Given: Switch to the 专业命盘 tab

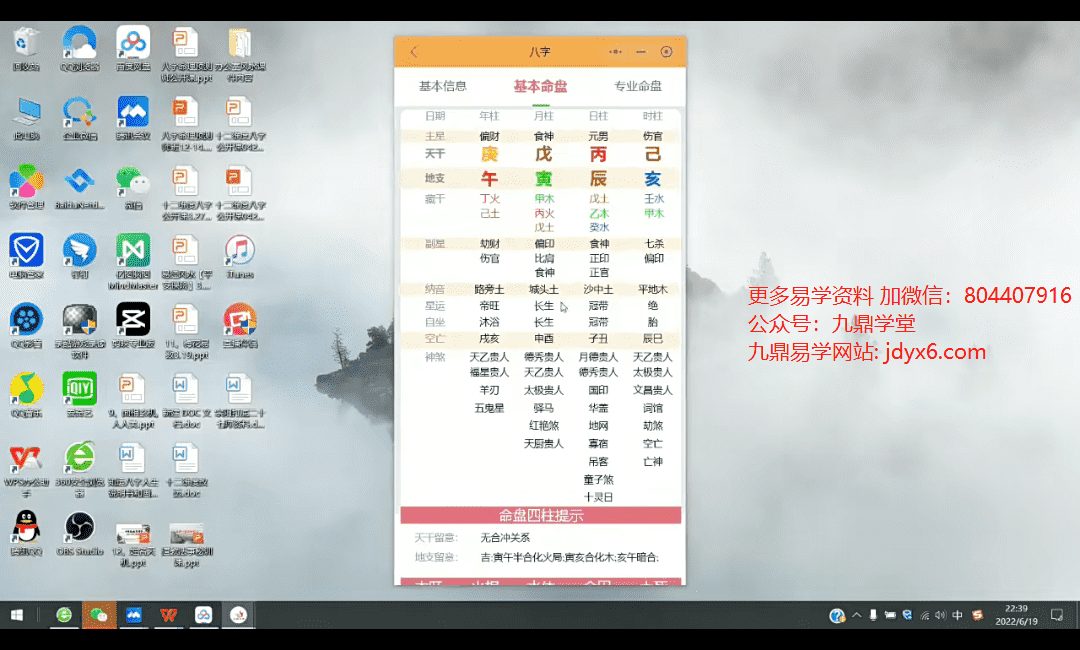Looking at the screenshot, I should point(638,86).
